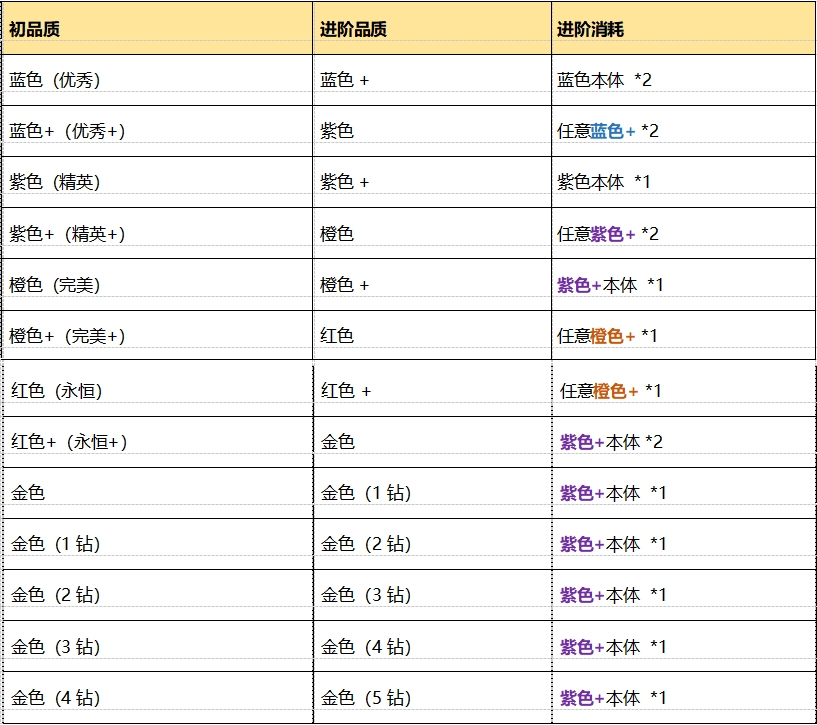Click the 任意蓝色+ *2 cell
Image resolution: width=817 pixels, height=725 pixels.
[x=607, y=131]
